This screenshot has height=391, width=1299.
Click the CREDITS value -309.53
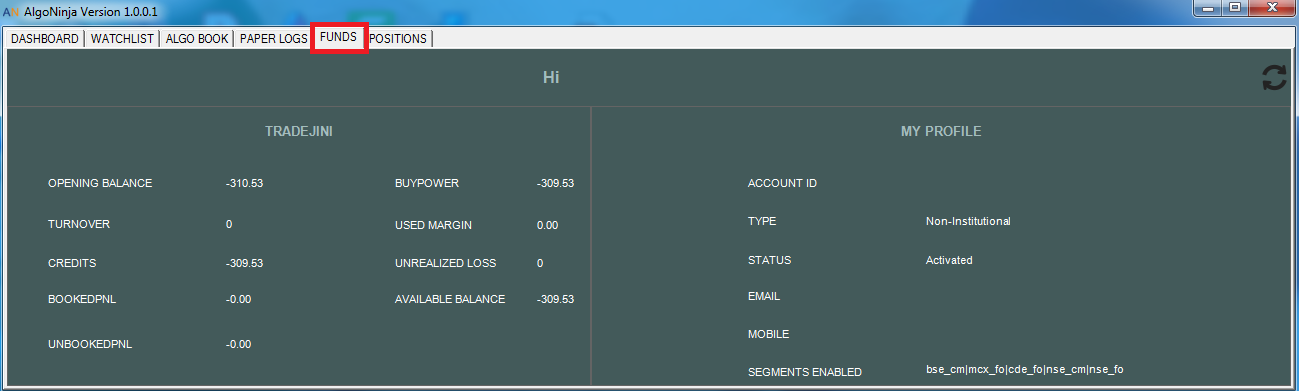click(244, 263)
